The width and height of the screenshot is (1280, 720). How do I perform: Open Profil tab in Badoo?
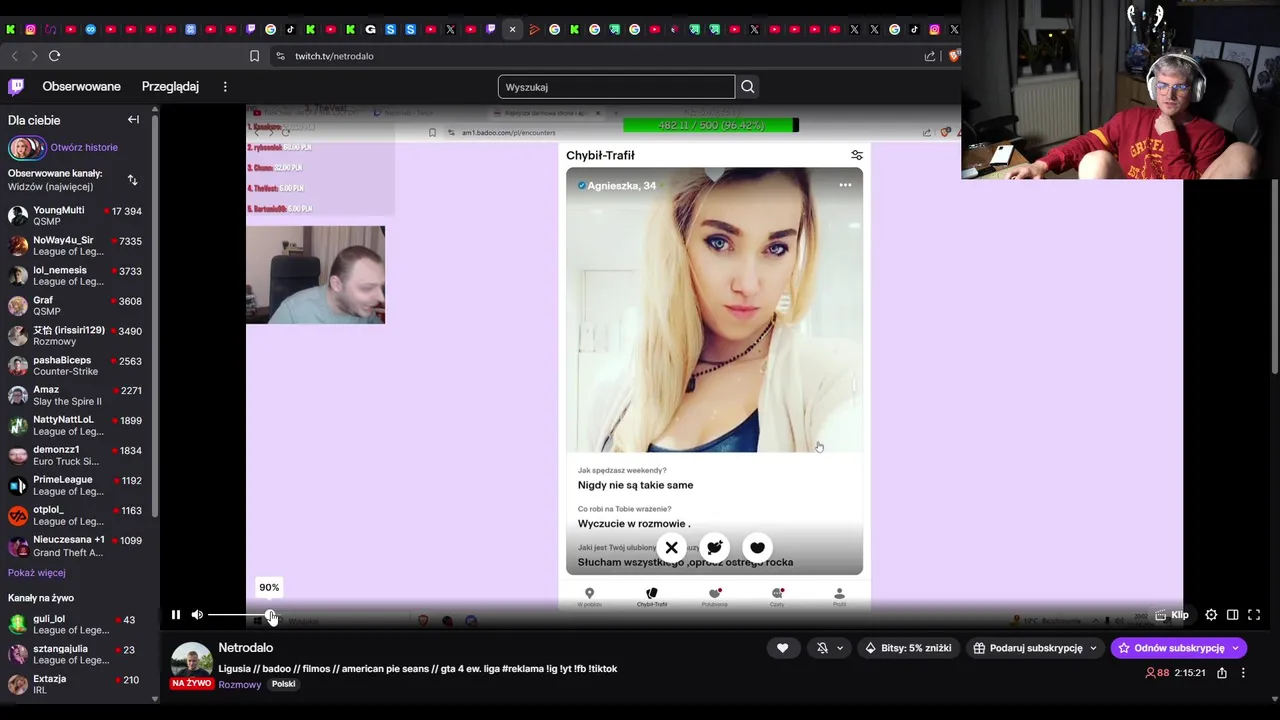[839, 597]
